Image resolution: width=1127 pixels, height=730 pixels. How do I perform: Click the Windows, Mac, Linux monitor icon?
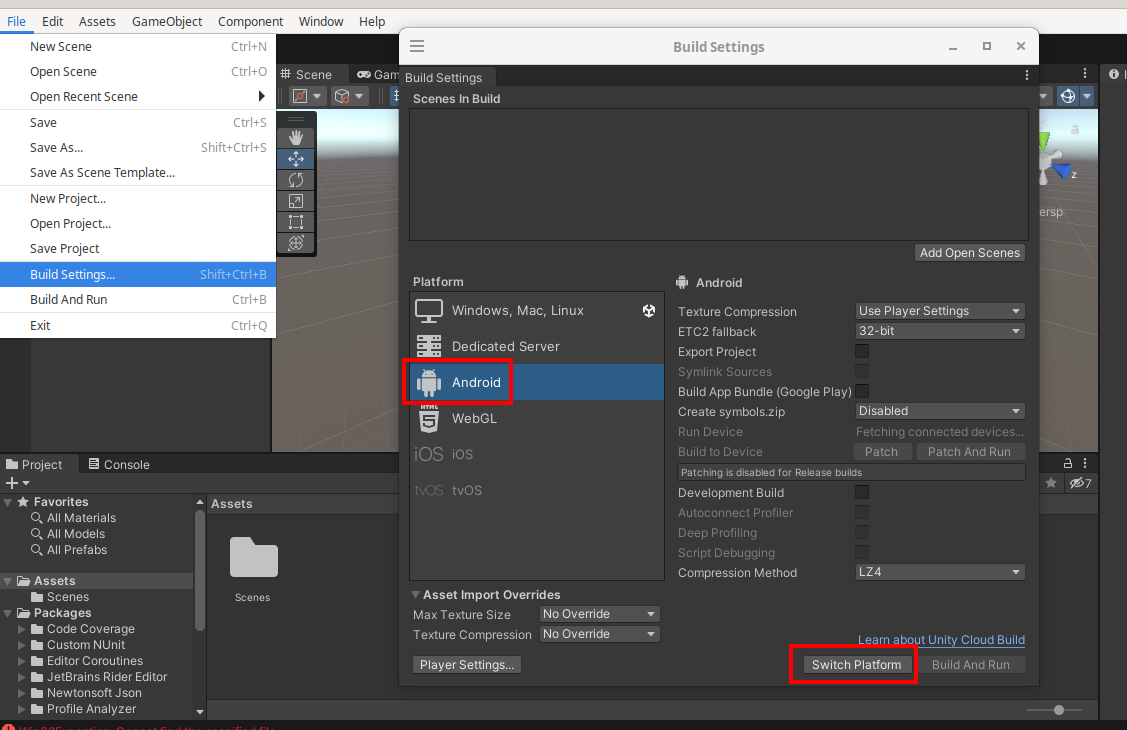click(429, 311)
